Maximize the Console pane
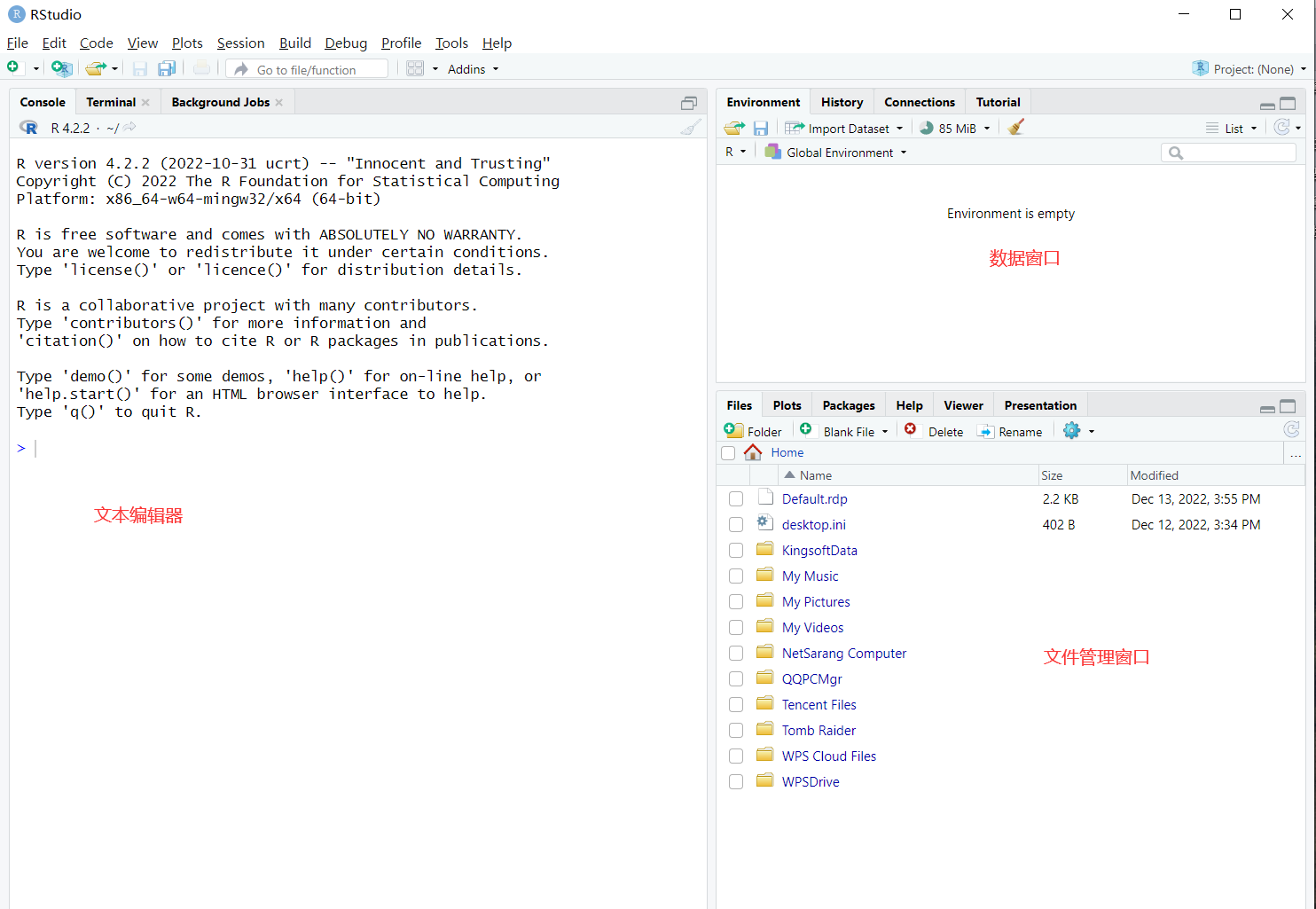 point(689,103)
